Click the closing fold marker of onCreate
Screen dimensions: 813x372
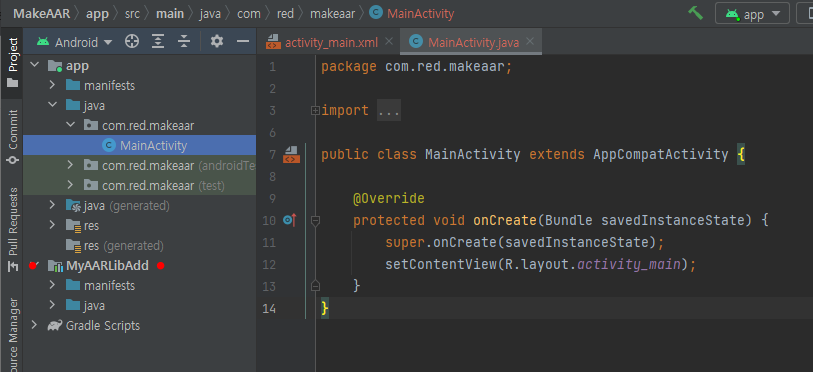(x=315, y=286)
